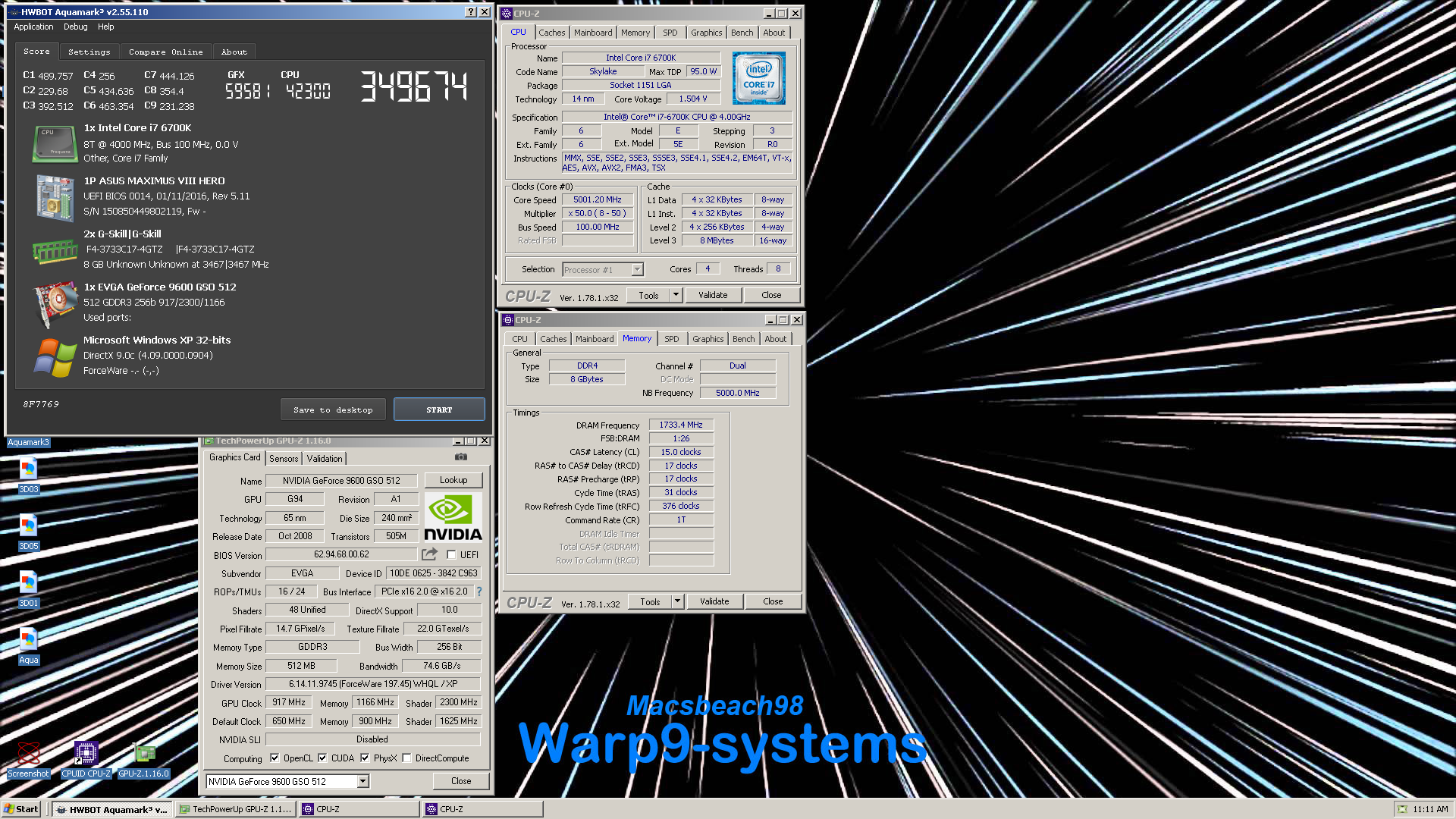
Task: Click the 11:11 AM clock
Action: [x=1430, y=809]
